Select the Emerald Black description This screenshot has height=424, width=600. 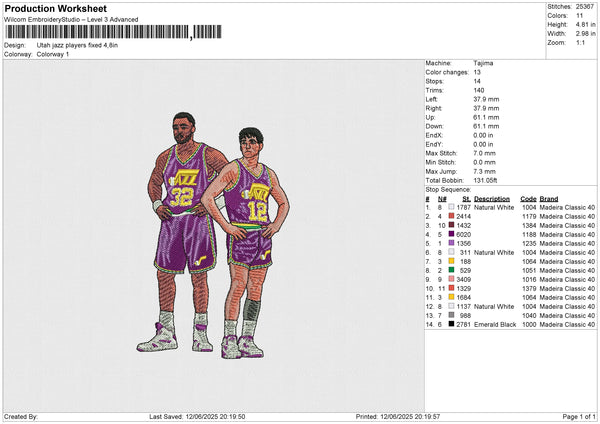point(495,325)
